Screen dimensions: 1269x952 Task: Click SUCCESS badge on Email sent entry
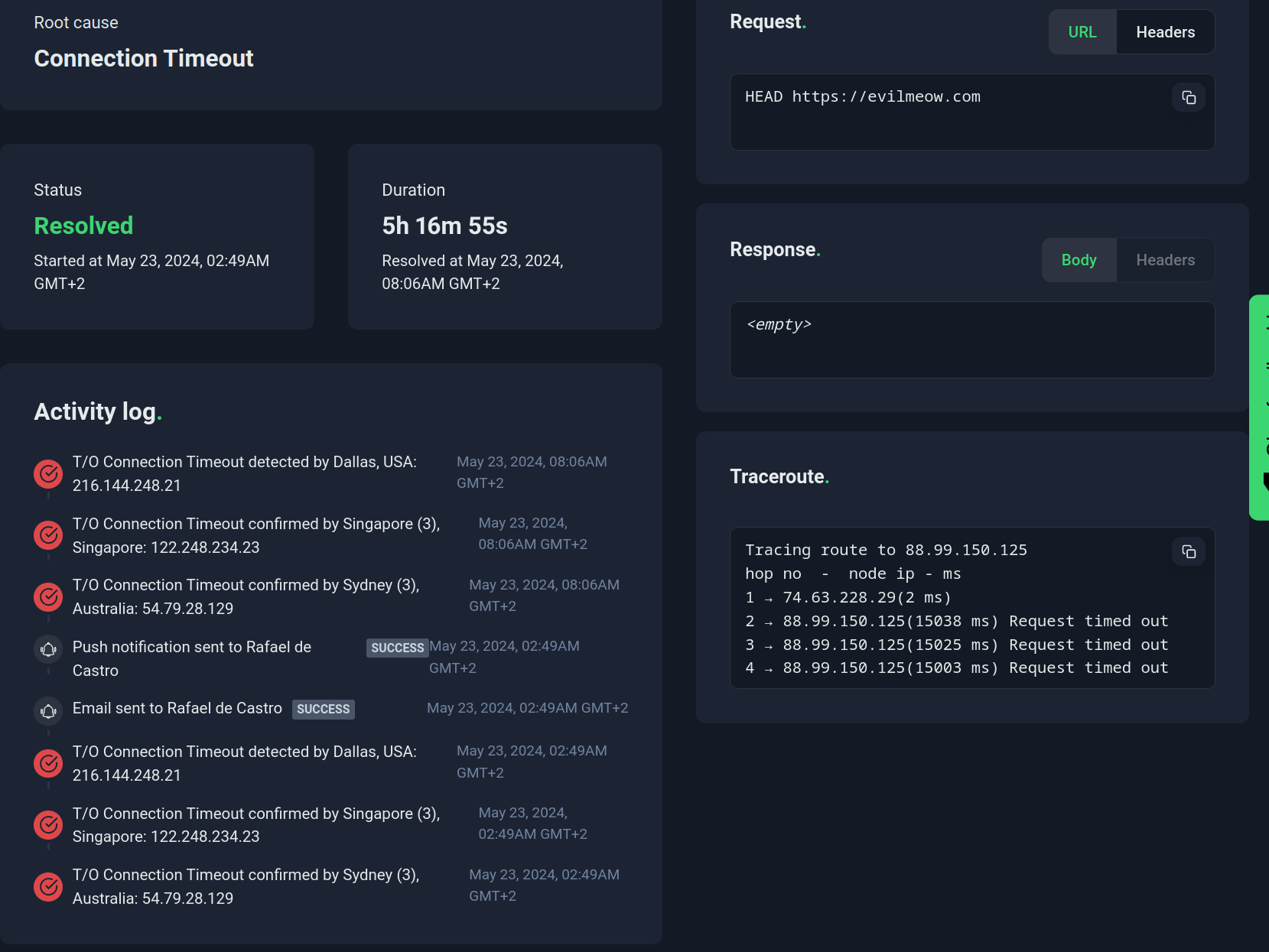point(323,709)
